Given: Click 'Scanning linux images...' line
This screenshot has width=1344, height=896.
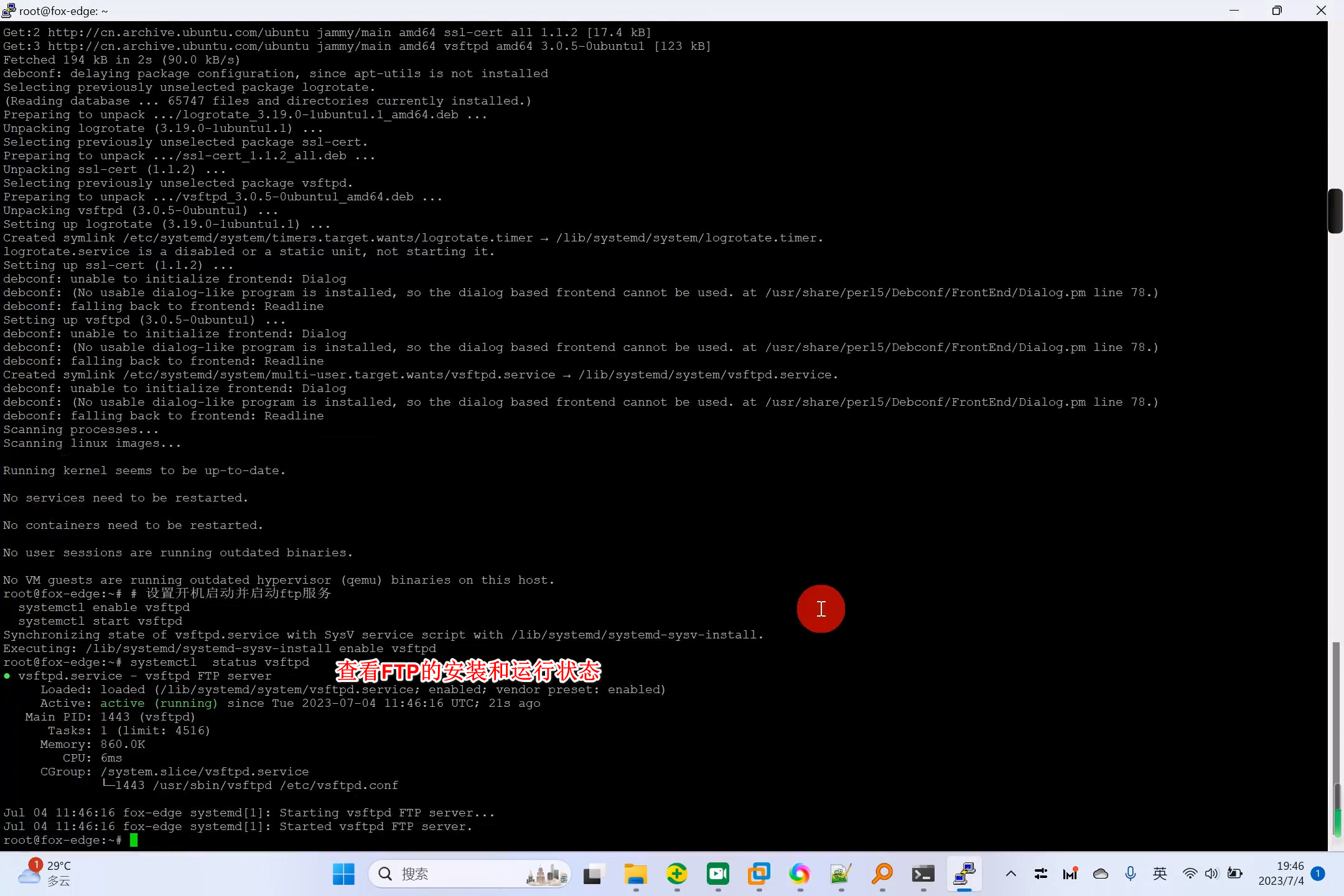Looking at the screenshot, I should click(92, 444).
